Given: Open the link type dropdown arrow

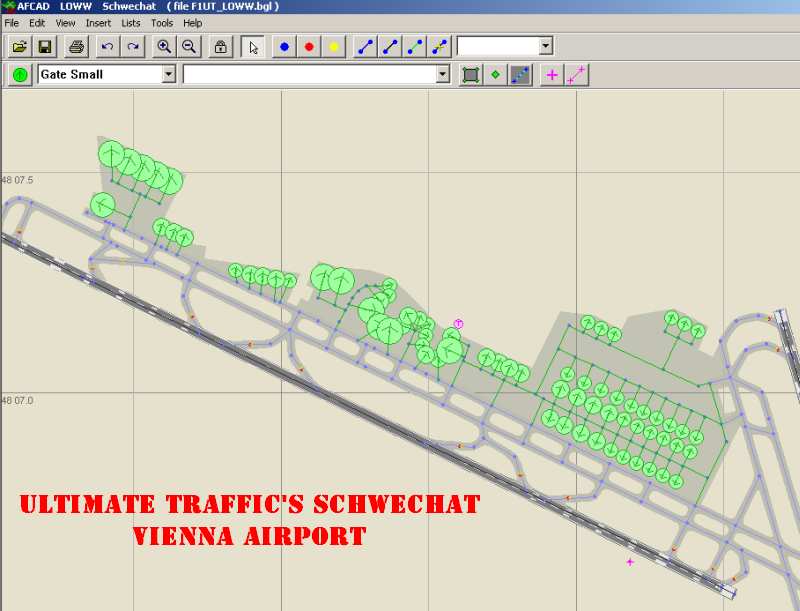Looking at the screenshot, I should (546, 46).
